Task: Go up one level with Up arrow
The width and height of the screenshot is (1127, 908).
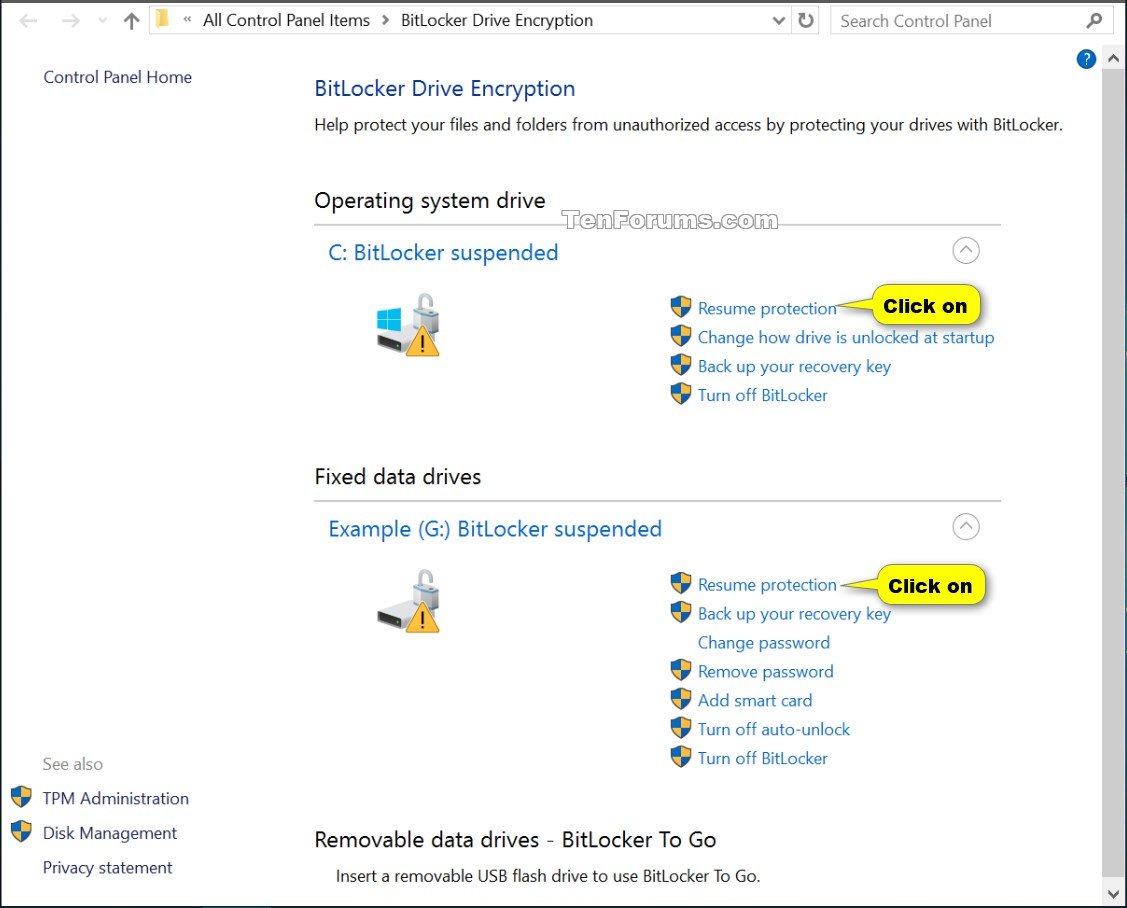Action: pyautogui.click(x=131, y=21)
